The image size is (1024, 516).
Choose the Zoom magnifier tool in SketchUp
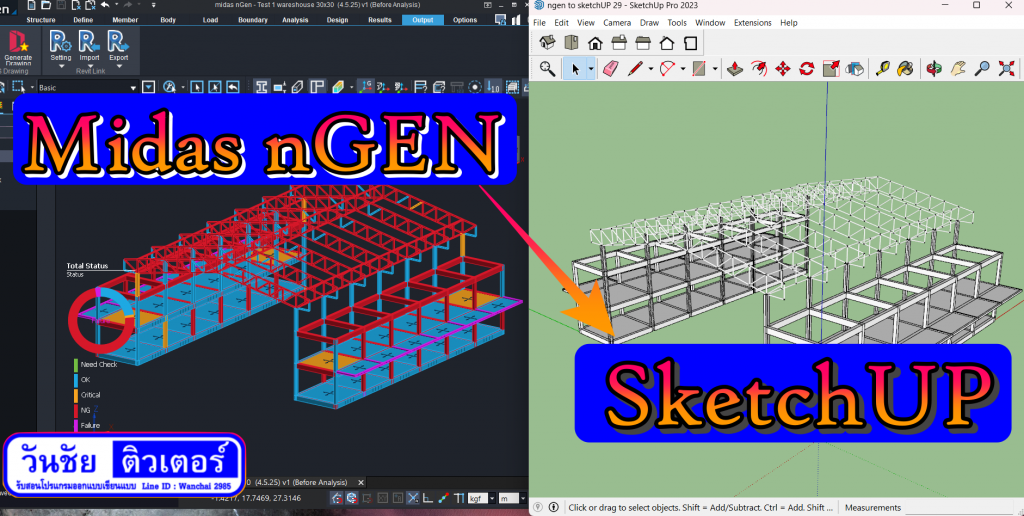point(982,68)
